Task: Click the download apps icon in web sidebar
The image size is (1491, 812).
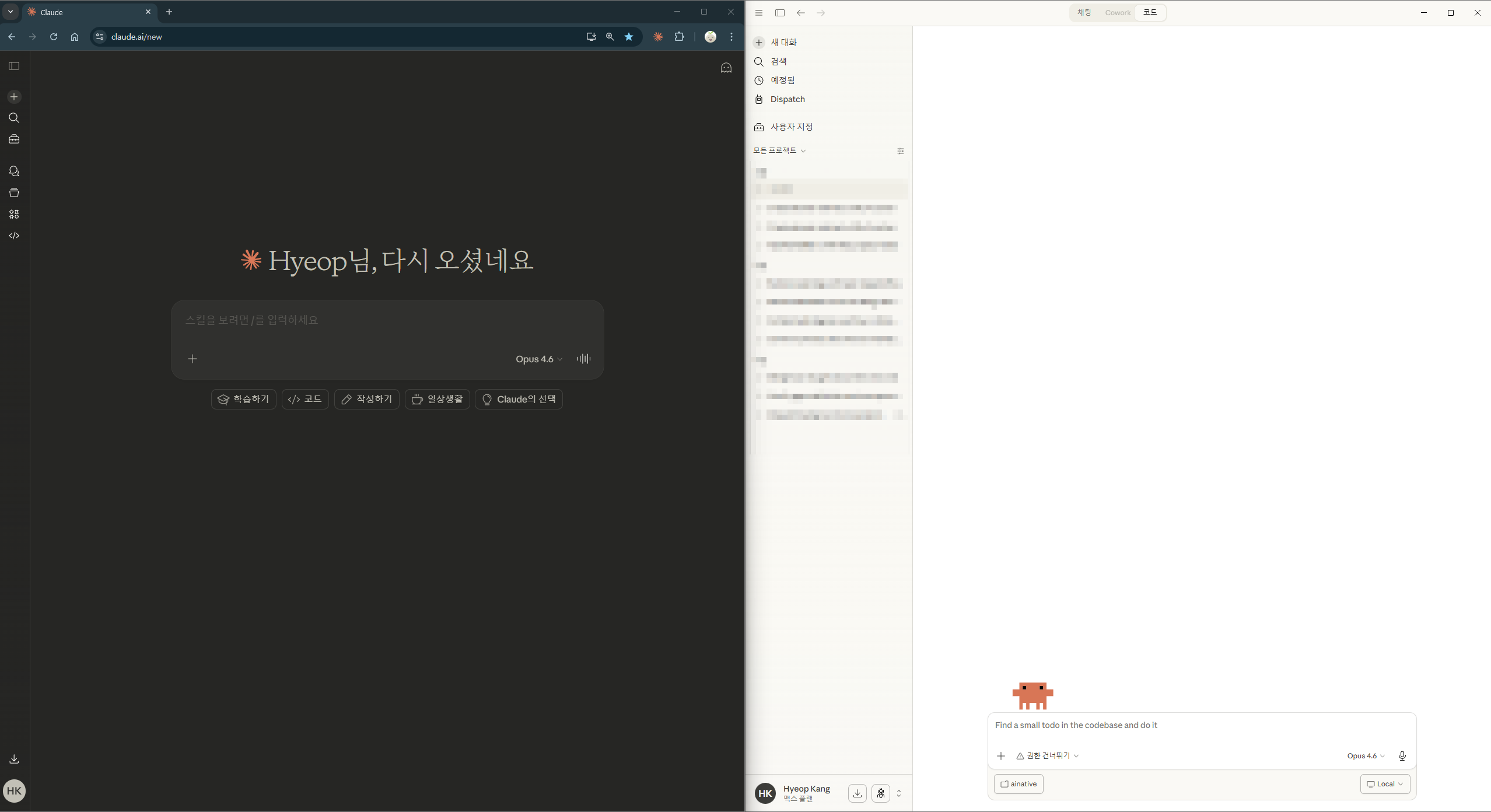Action: 14,759
